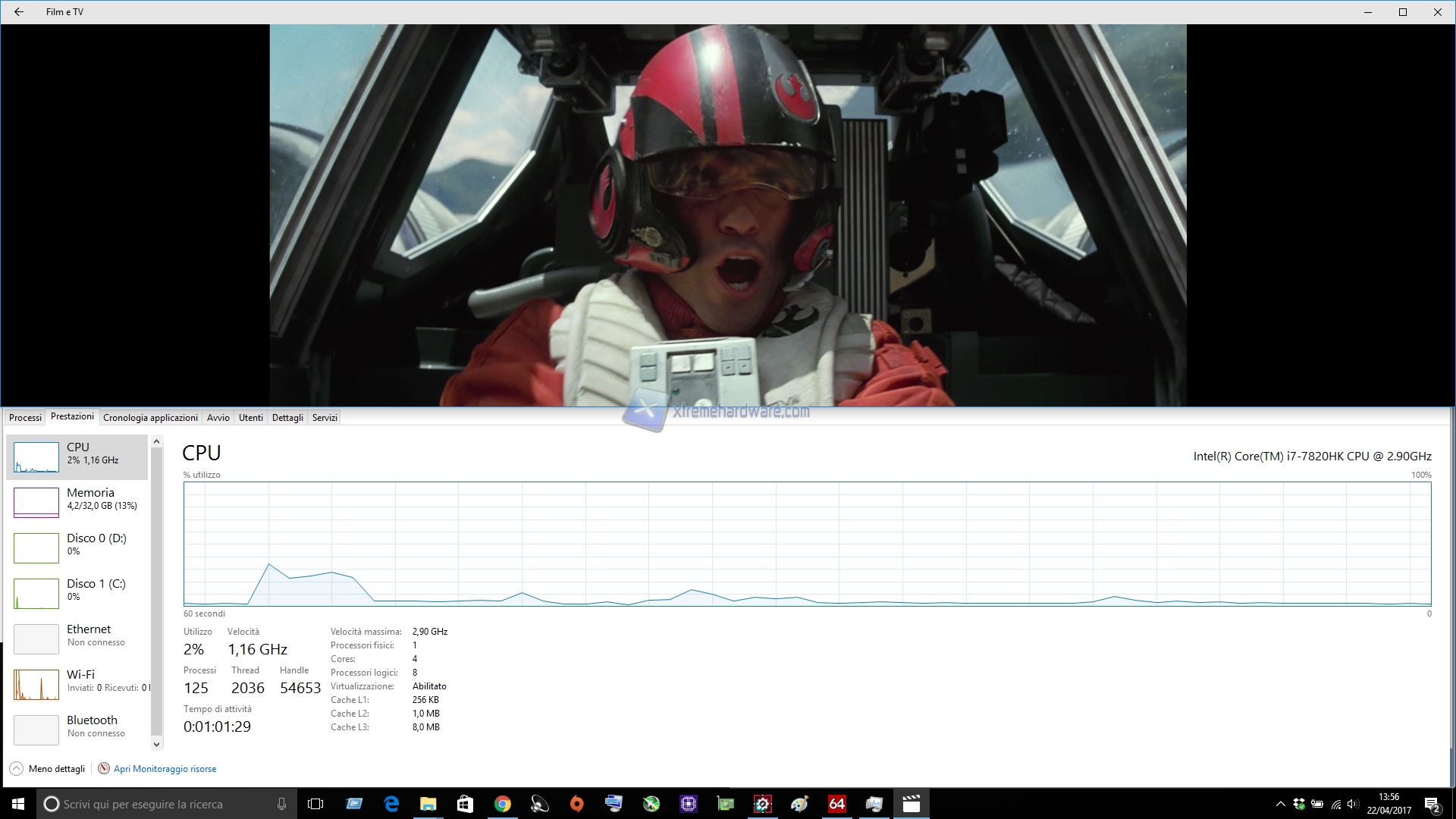Open the Cronologia applicazioni tab
This screenshot has width=1456, height=819.
pyautogui.click(x=150, y=418)
